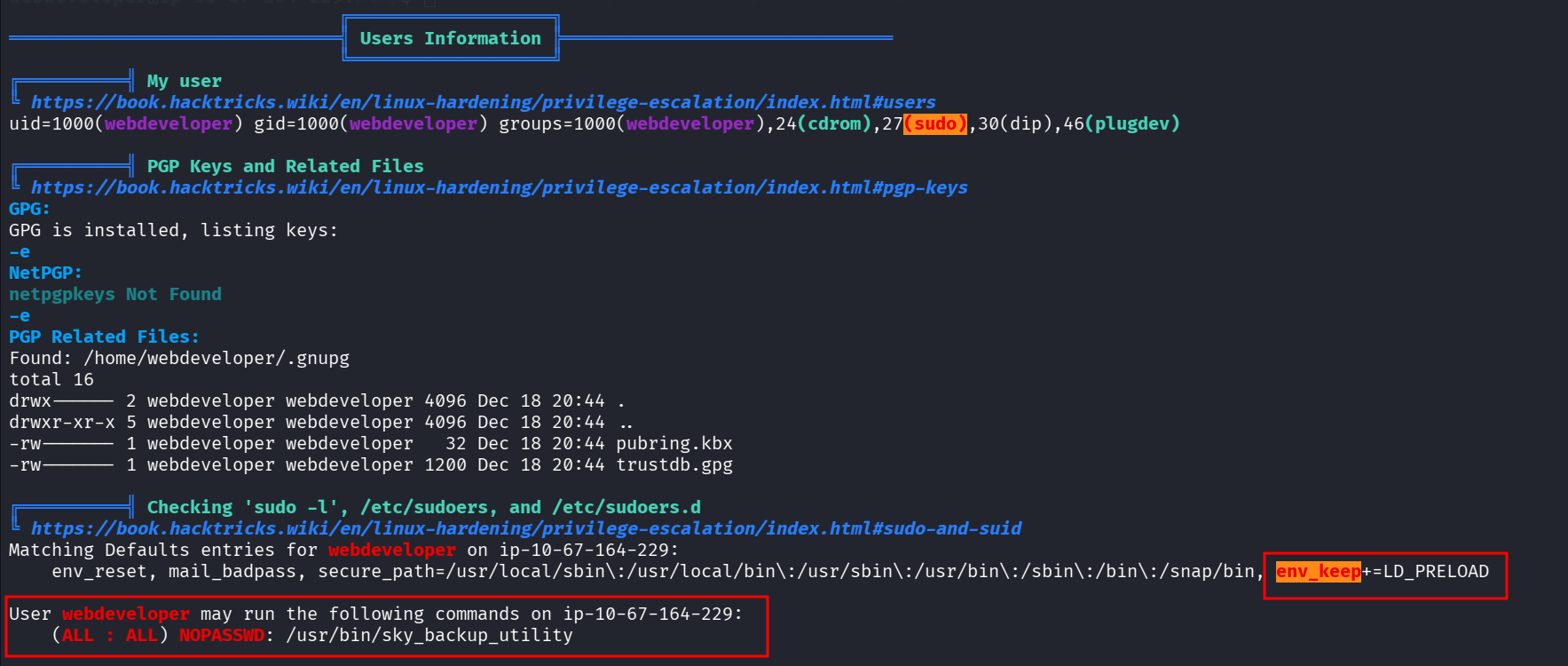Image resolution: width=1568 pixels, height=666 pixels.
Task: Click the PGP Related Files: label
Action: [x=104, y=337]
